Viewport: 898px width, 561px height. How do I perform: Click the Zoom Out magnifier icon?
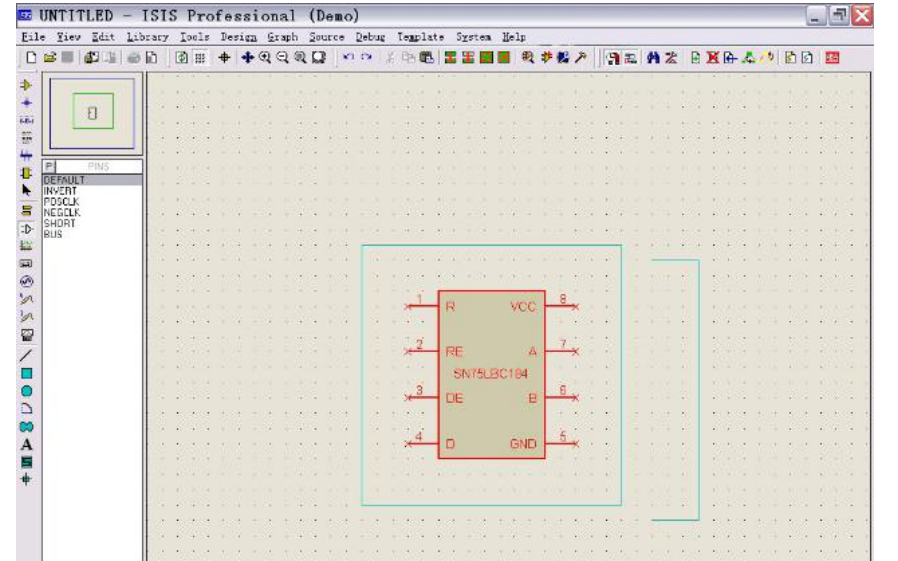[282, 58]
